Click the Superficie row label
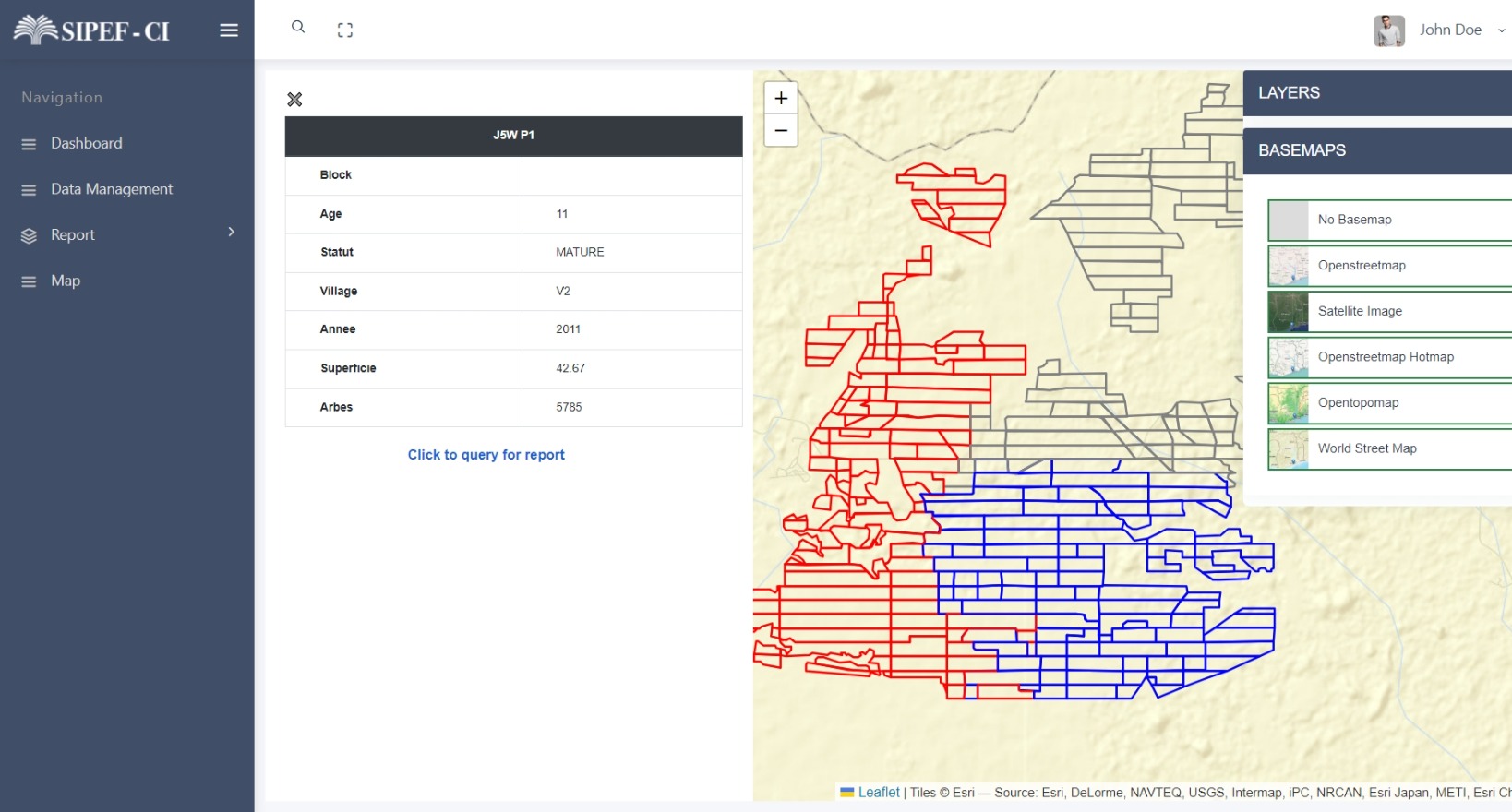 point(348,368)
